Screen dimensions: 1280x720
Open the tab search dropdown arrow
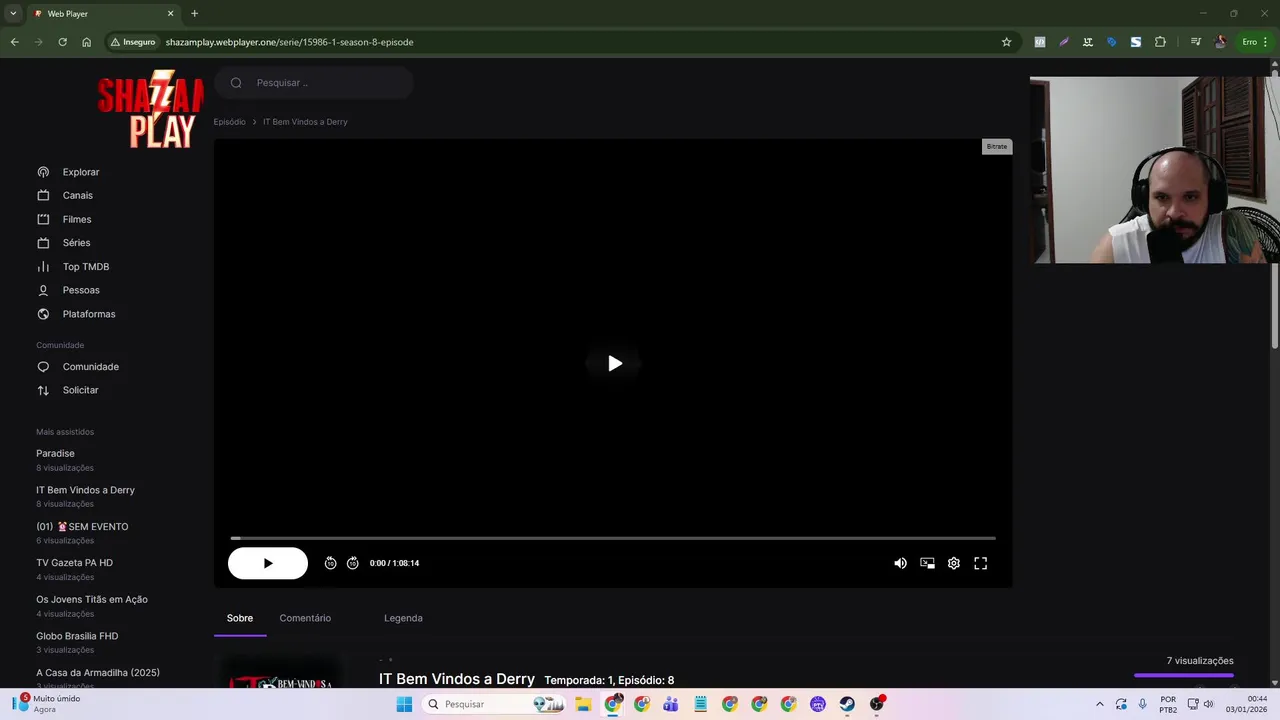coord(13,14)
